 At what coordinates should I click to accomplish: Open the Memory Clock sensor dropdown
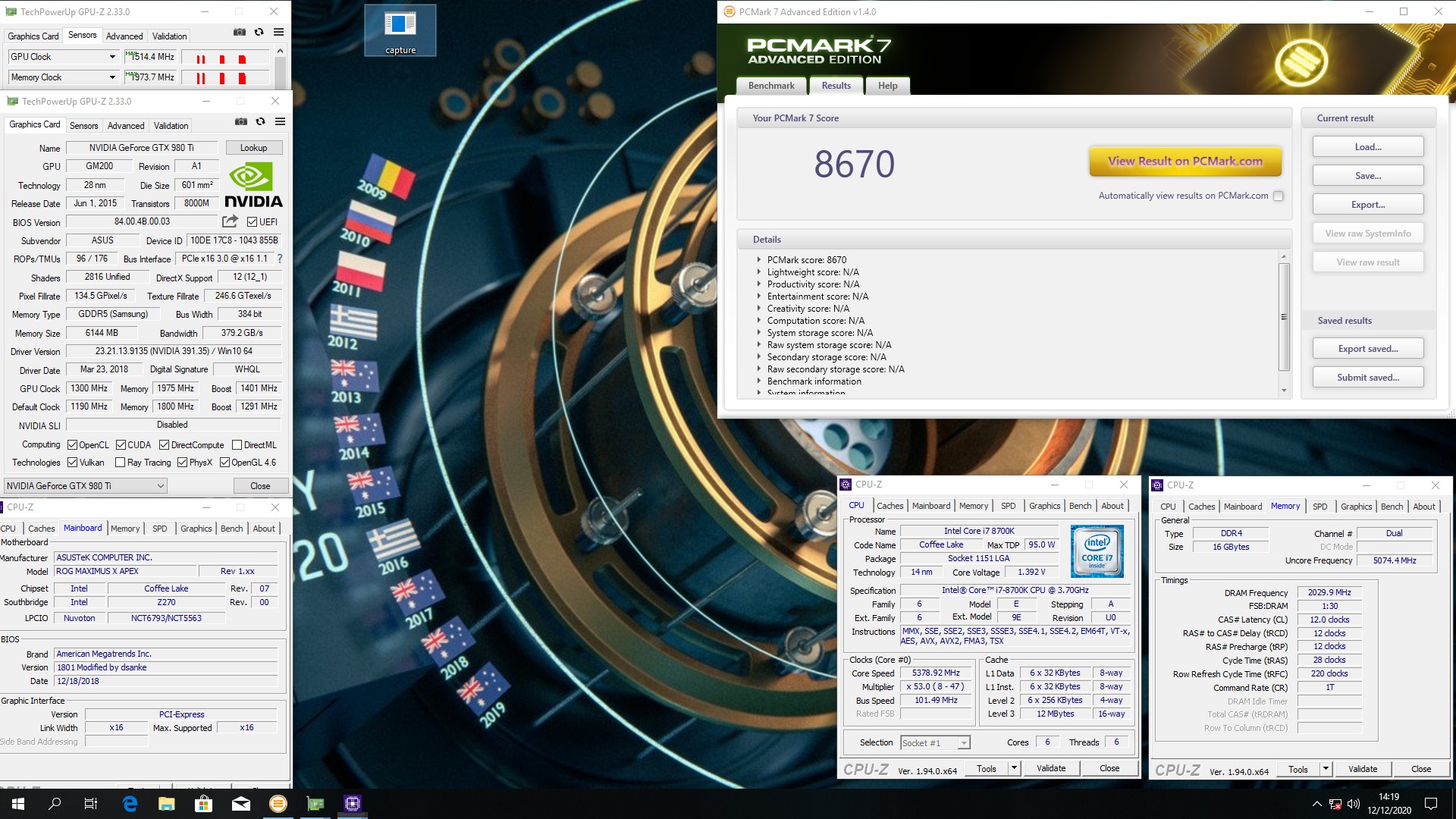pyautogui.click(x=112, y=77)
